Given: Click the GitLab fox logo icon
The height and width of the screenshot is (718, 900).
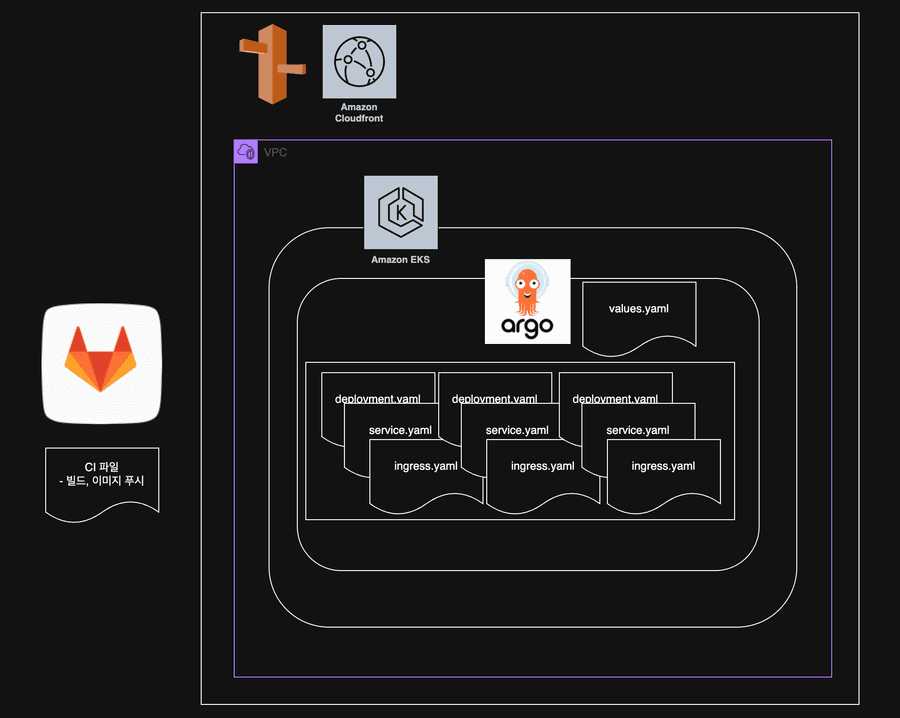Looking at the screenshot, I should coord(102,364).
